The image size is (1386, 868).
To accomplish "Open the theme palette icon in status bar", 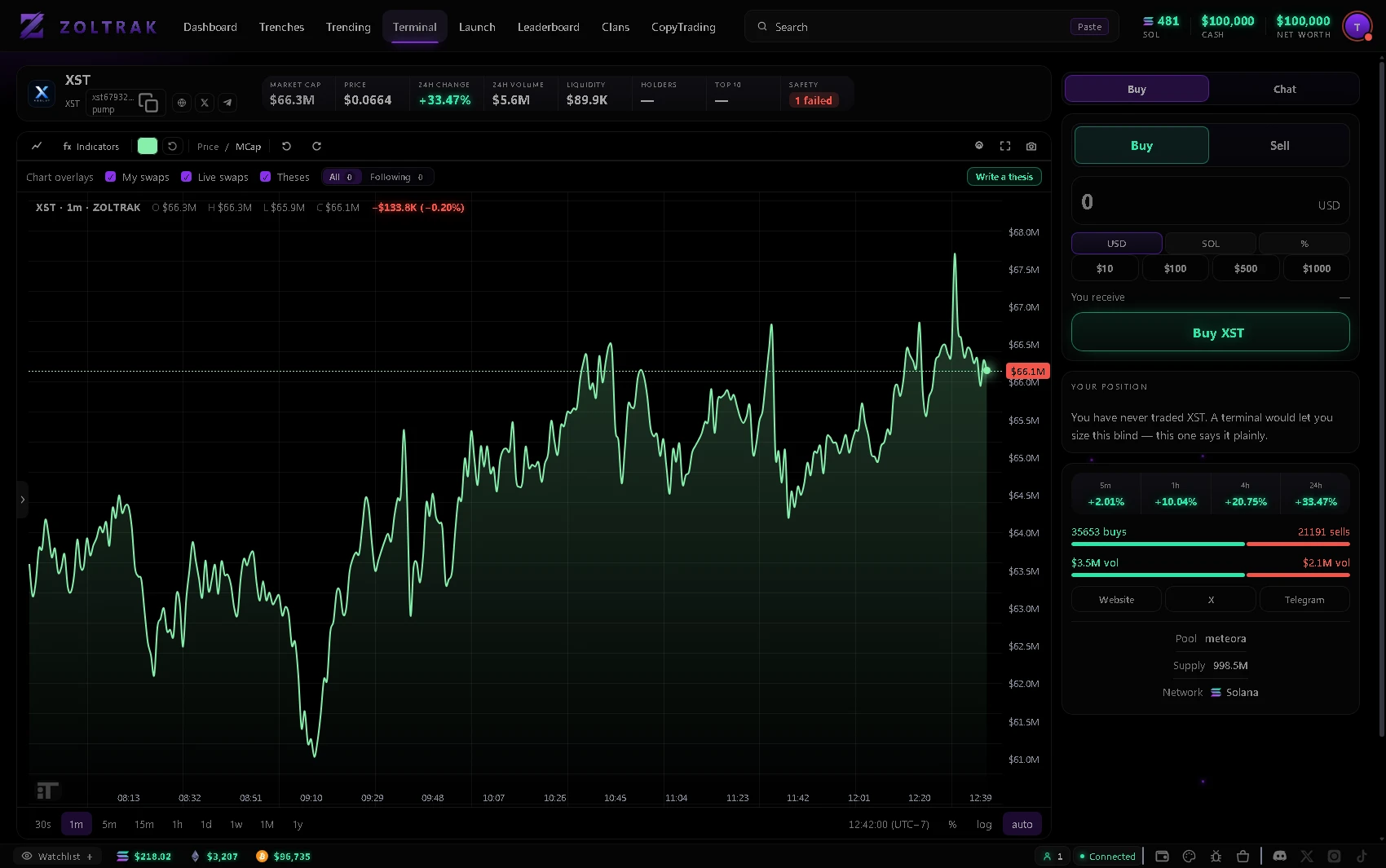I will coord(1189,856).
